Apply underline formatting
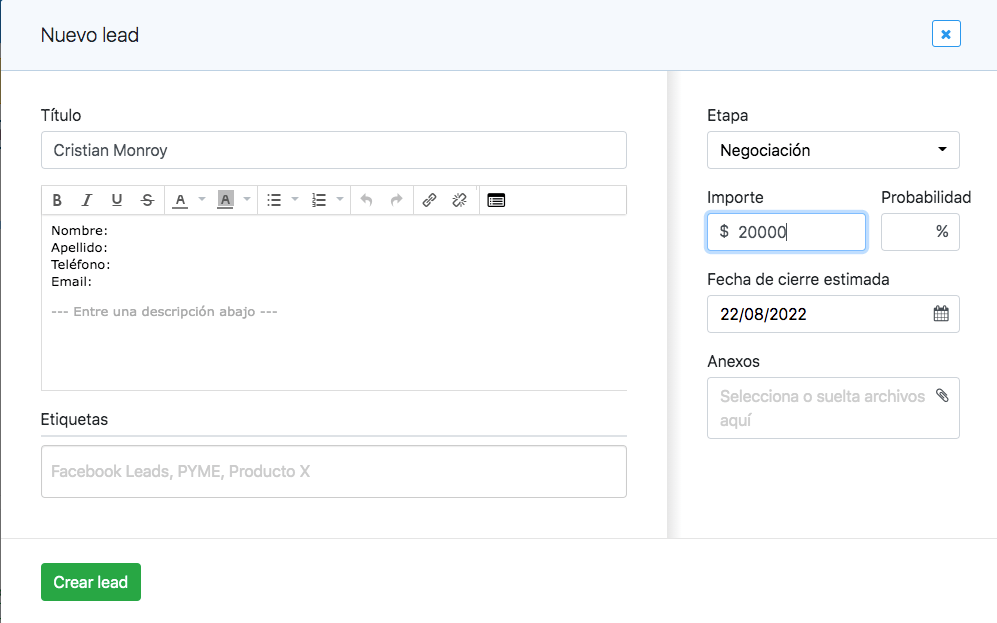This screenshot has height=623, width=997. (x=117, y=199)
